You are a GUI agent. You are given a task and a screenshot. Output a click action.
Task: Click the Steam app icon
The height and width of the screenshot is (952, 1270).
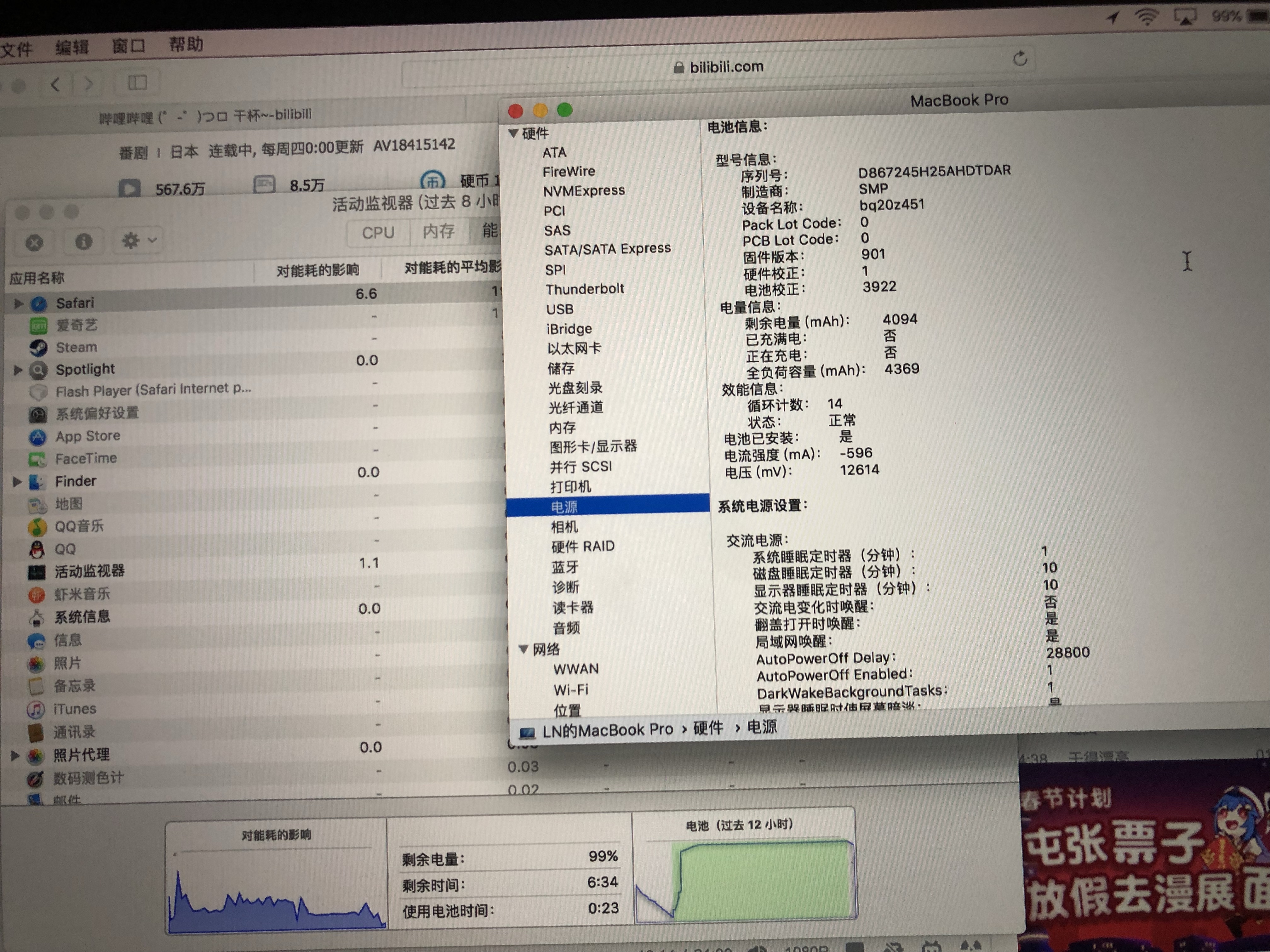pyautogui.click(x=38, y=348)
